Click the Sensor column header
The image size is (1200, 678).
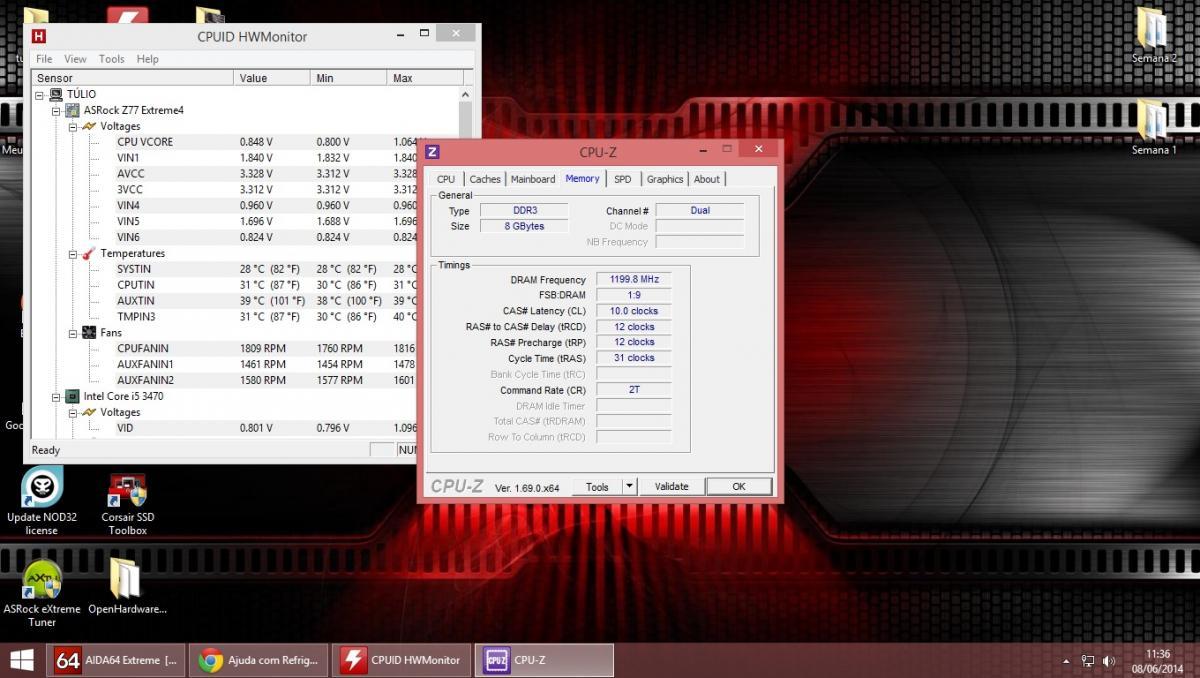[132, 78]
